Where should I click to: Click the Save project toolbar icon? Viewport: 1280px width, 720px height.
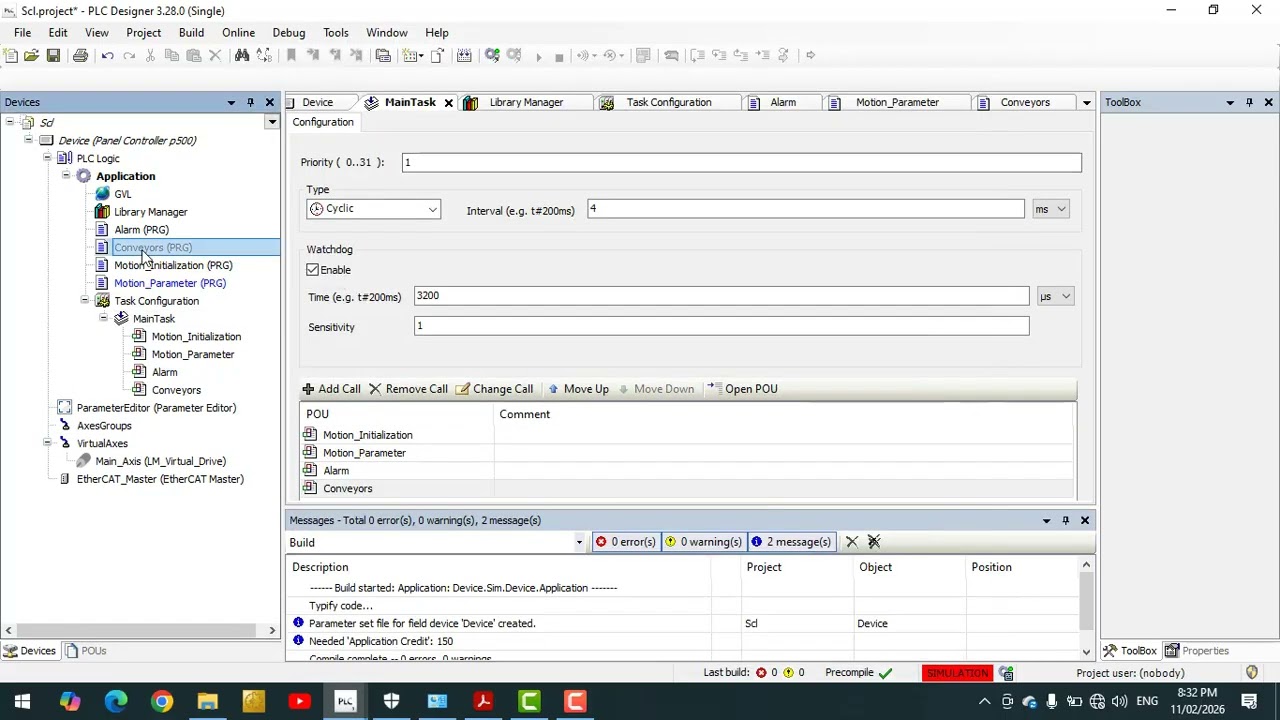(x=53, y=55)
